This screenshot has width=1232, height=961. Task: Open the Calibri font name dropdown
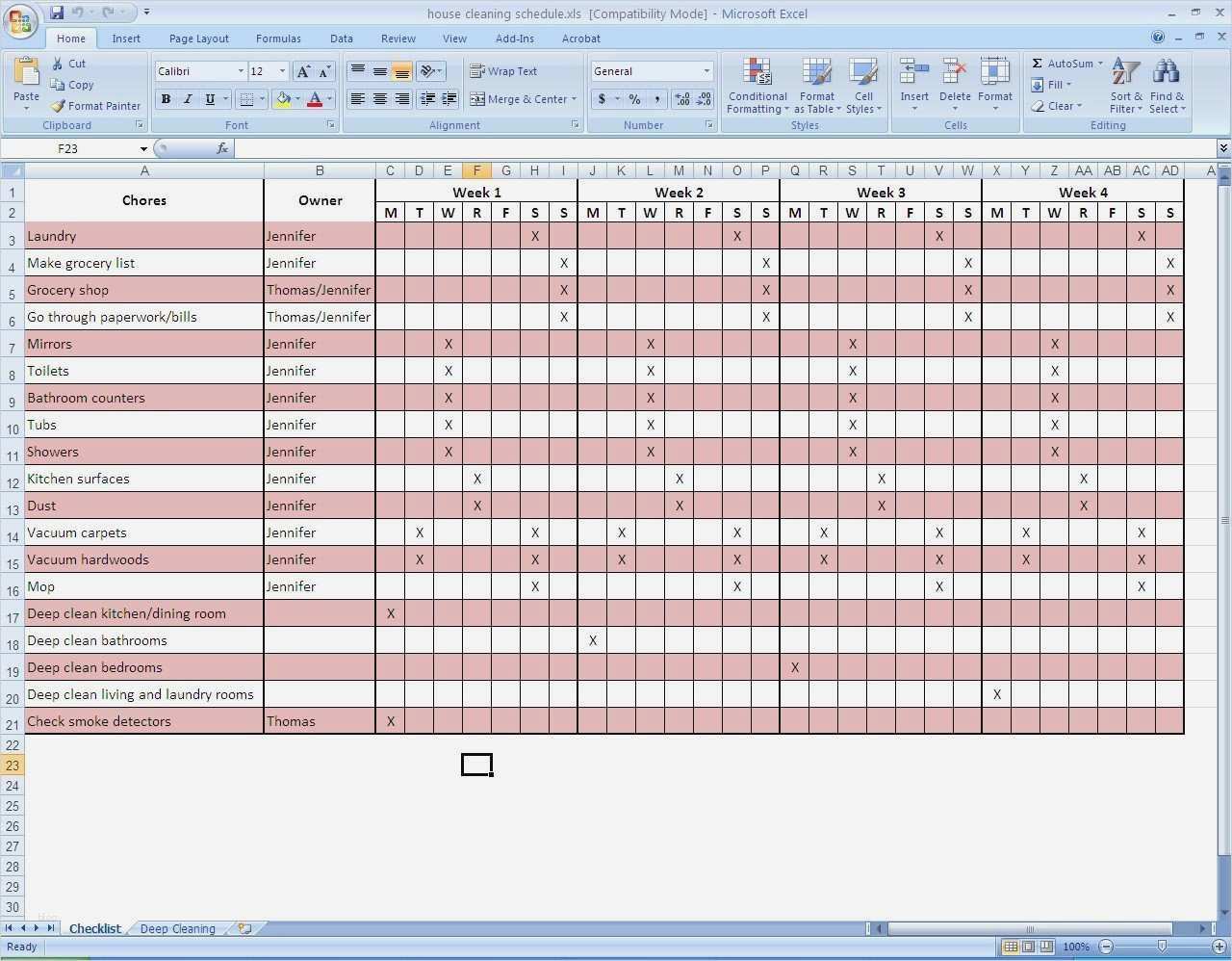tap(241, 71)
